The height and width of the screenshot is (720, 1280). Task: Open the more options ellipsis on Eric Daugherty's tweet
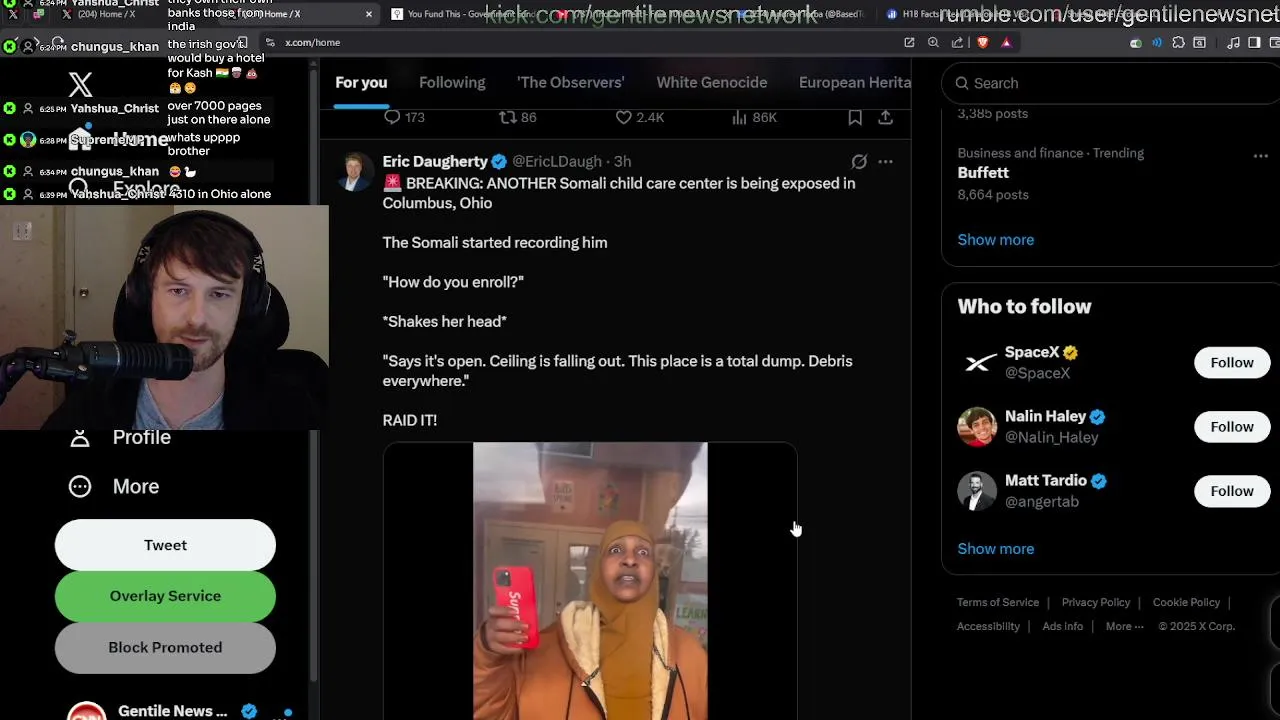(885, 161)
